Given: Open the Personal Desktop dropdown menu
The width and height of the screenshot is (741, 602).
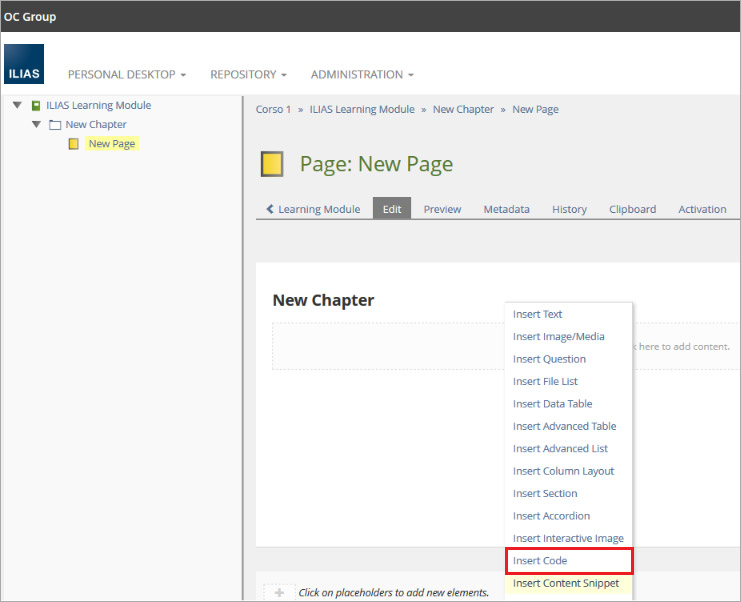Looking at the screenshot, I should [x=126, y=75].
